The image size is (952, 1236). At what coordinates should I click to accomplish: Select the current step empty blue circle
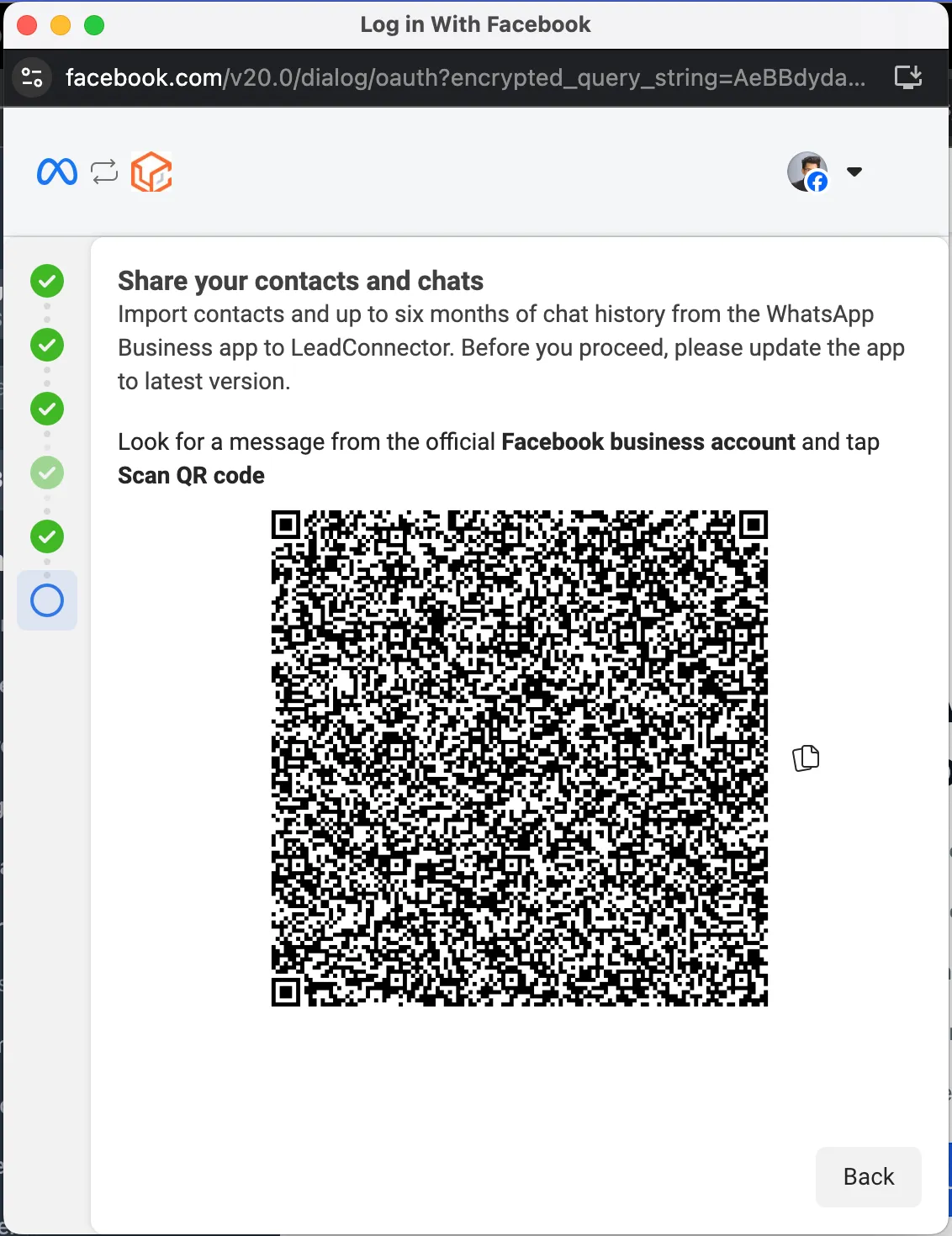[x=47, y=600]
